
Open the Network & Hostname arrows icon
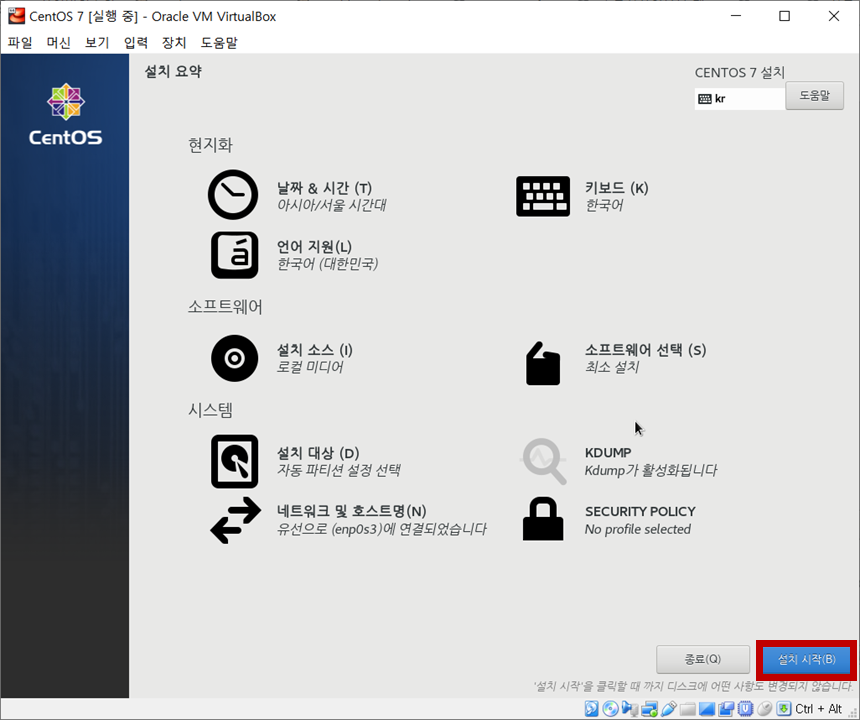(235, 520)
